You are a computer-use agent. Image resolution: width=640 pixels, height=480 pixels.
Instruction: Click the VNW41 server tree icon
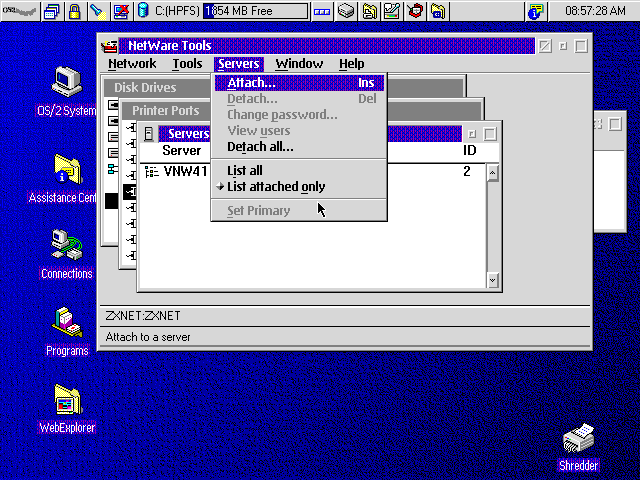pos(151,172)
